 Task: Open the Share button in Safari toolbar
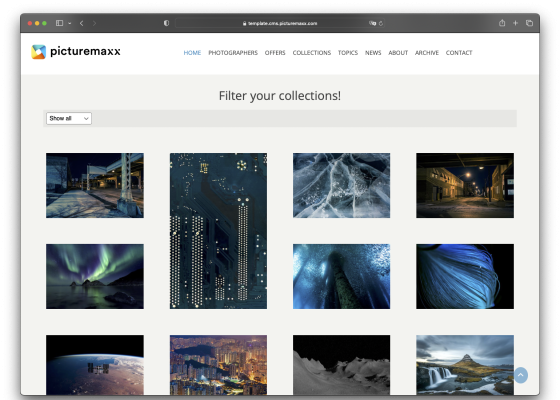point(502,23)
